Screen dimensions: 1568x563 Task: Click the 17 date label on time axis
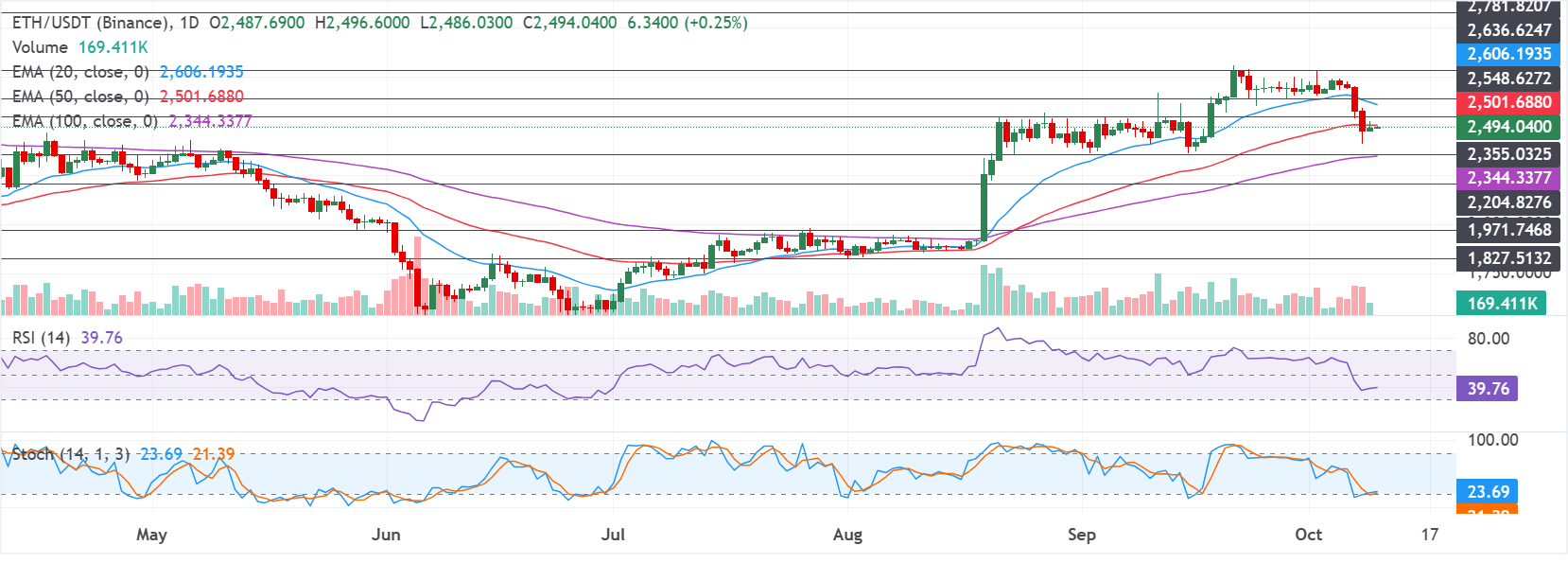[1430, 535]
